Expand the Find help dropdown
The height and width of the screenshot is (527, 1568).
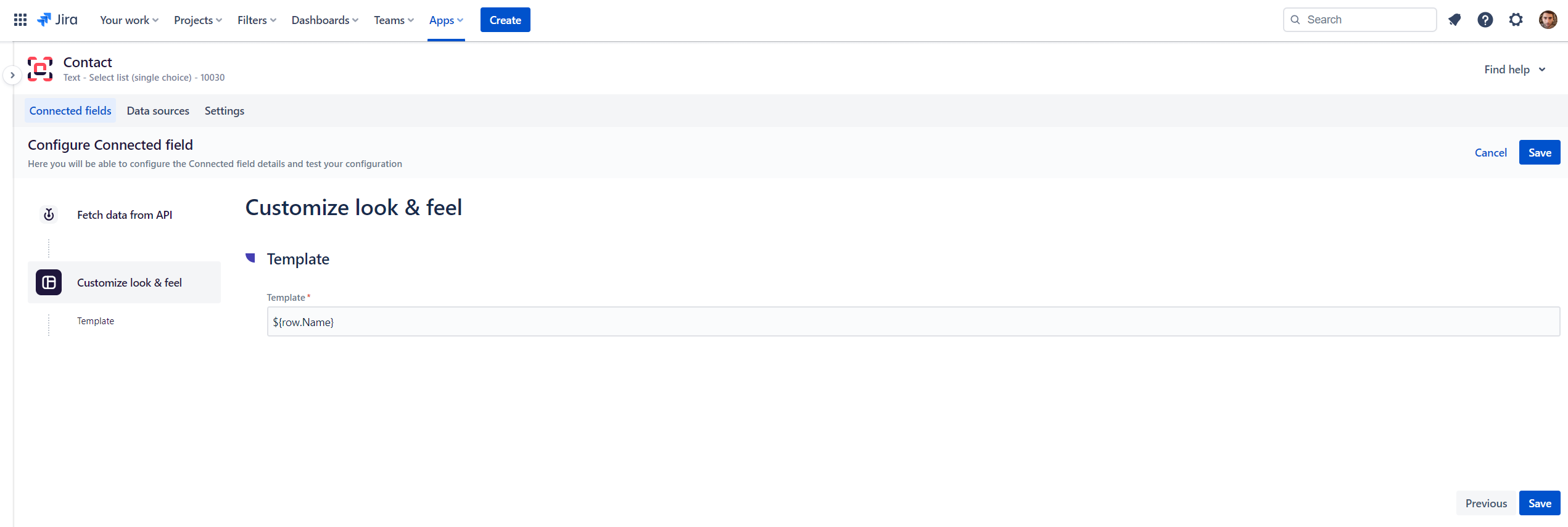click(x=1514, y=70)
